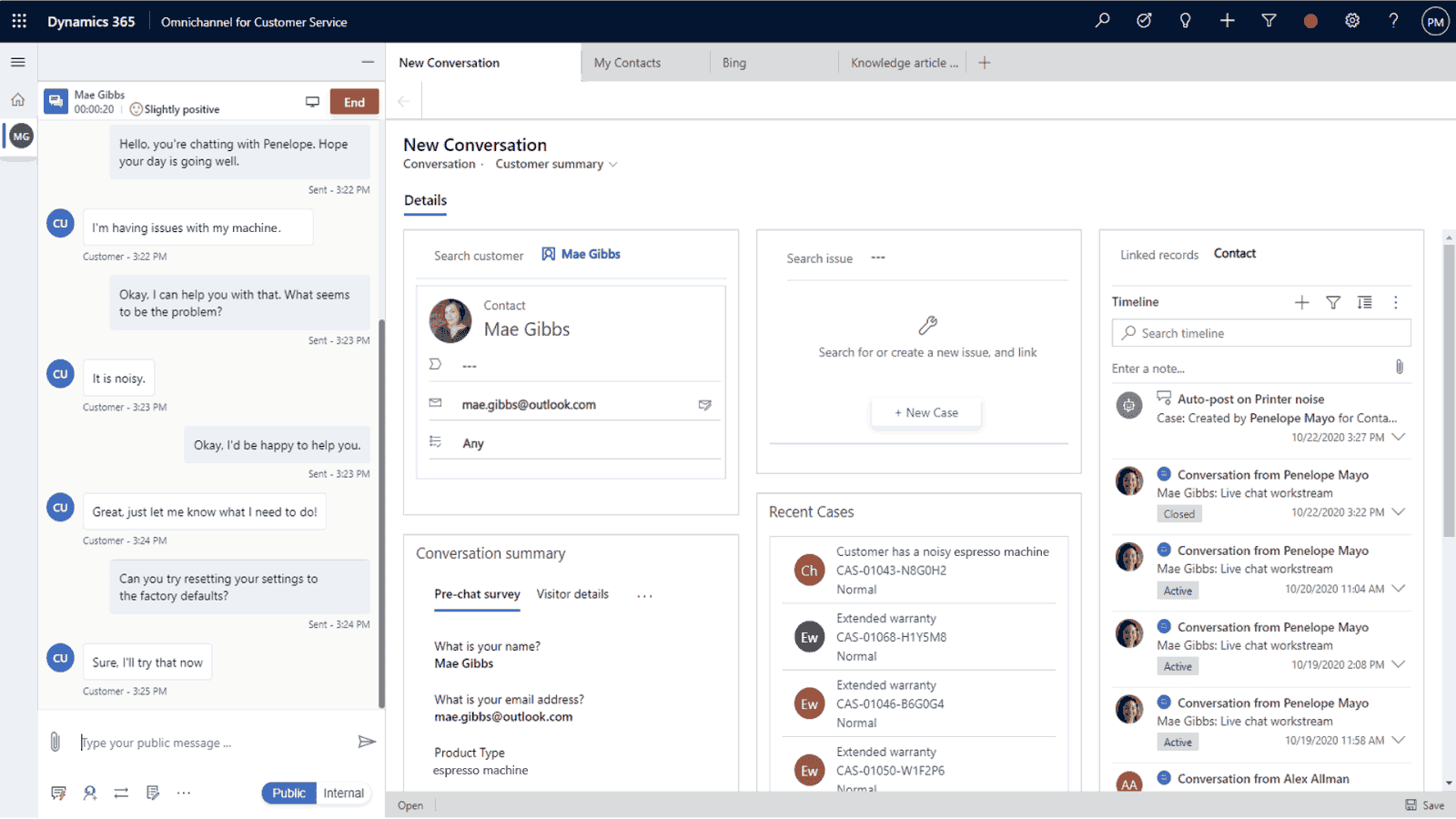The image size is (1456, 819).
Task: Open Dynamics 365 settings gear
Action: tap(1352, 20)
